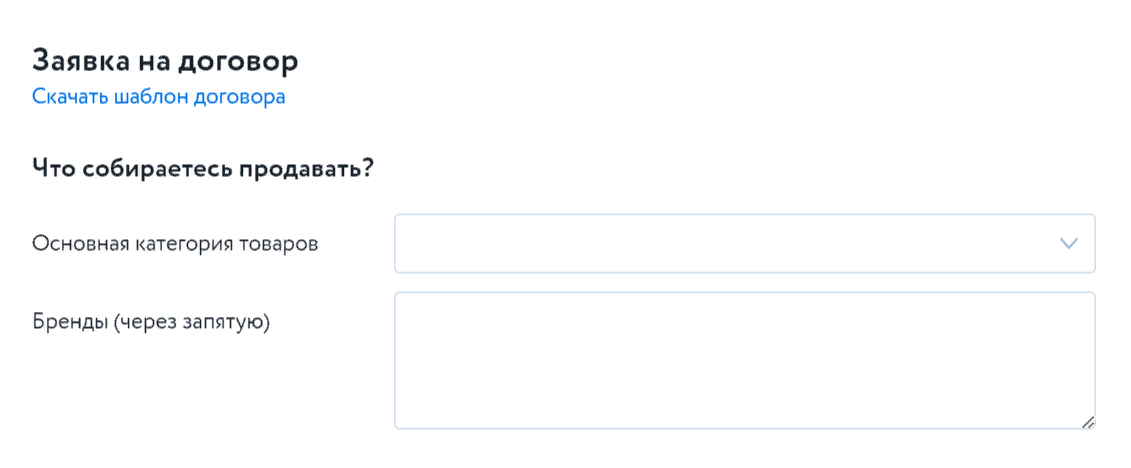Click the Бренды (через запятую) label
The width and height of the screenshot is (1131, 468).
click(152, 323)
